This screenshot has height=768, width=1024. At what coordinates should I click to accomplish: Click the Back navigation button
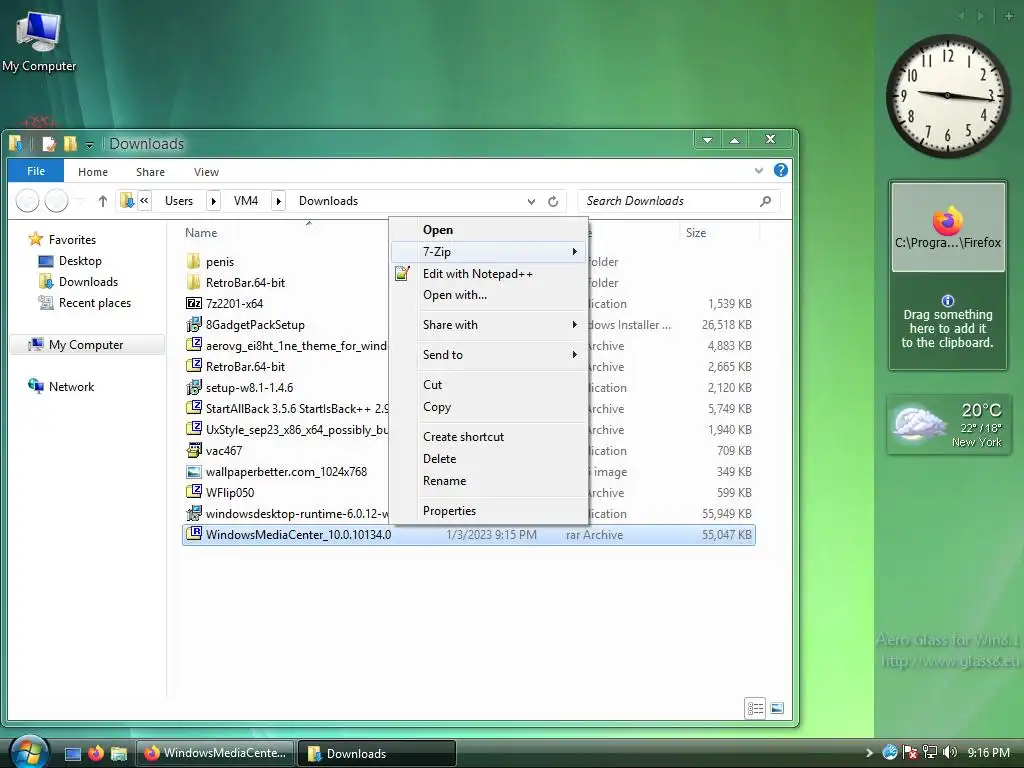(27, 200)
